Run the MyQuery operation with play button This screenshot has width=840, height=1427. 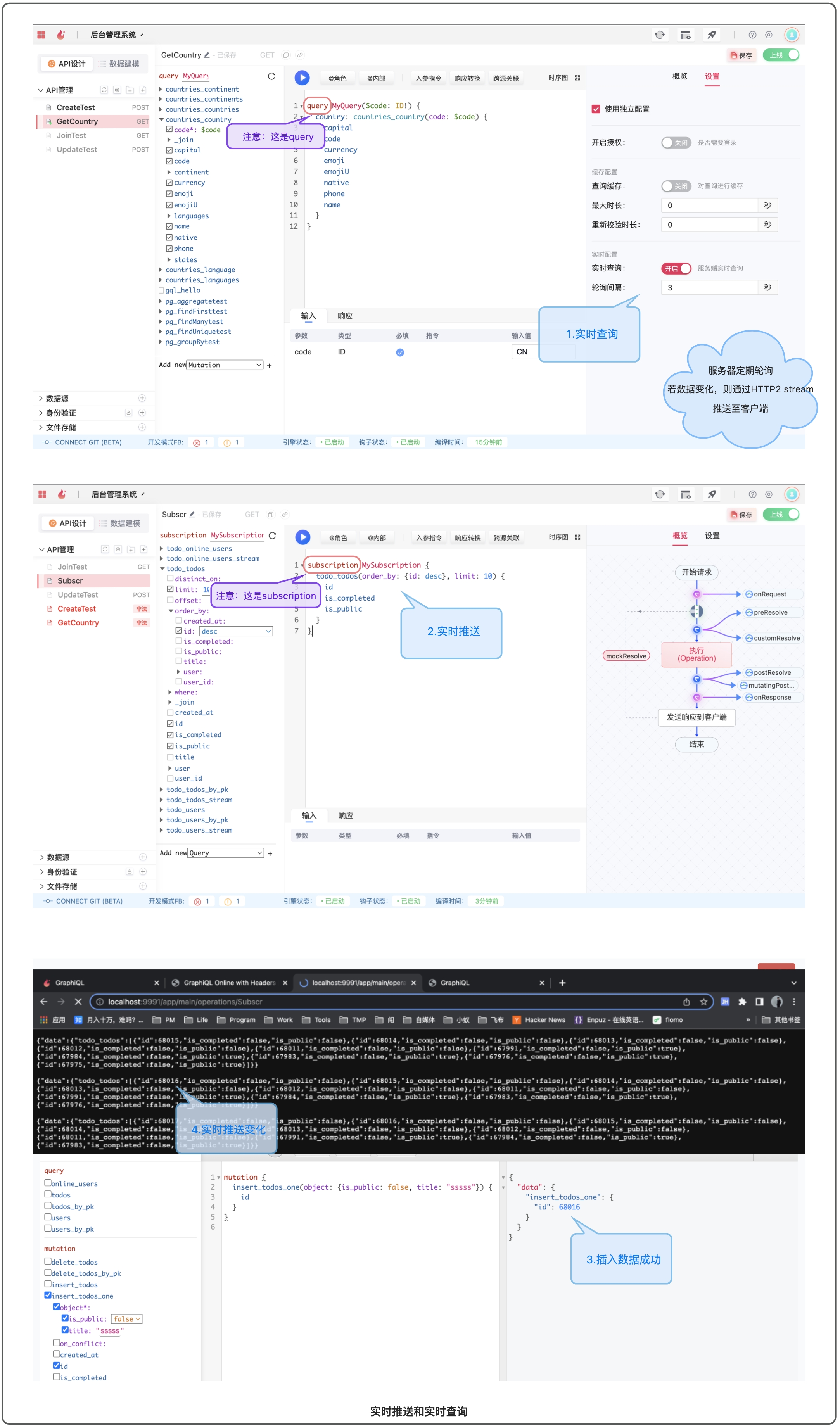click(x=302, y=78)
